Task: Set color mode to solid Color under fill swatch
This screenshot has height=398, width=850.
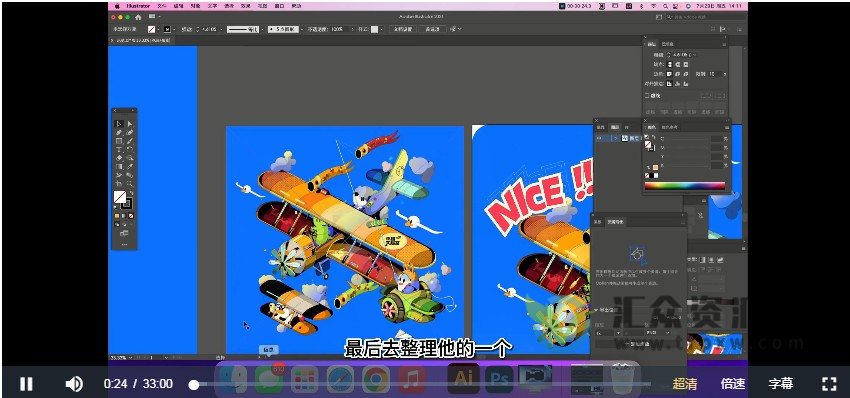Action: (x=117, y=216)
